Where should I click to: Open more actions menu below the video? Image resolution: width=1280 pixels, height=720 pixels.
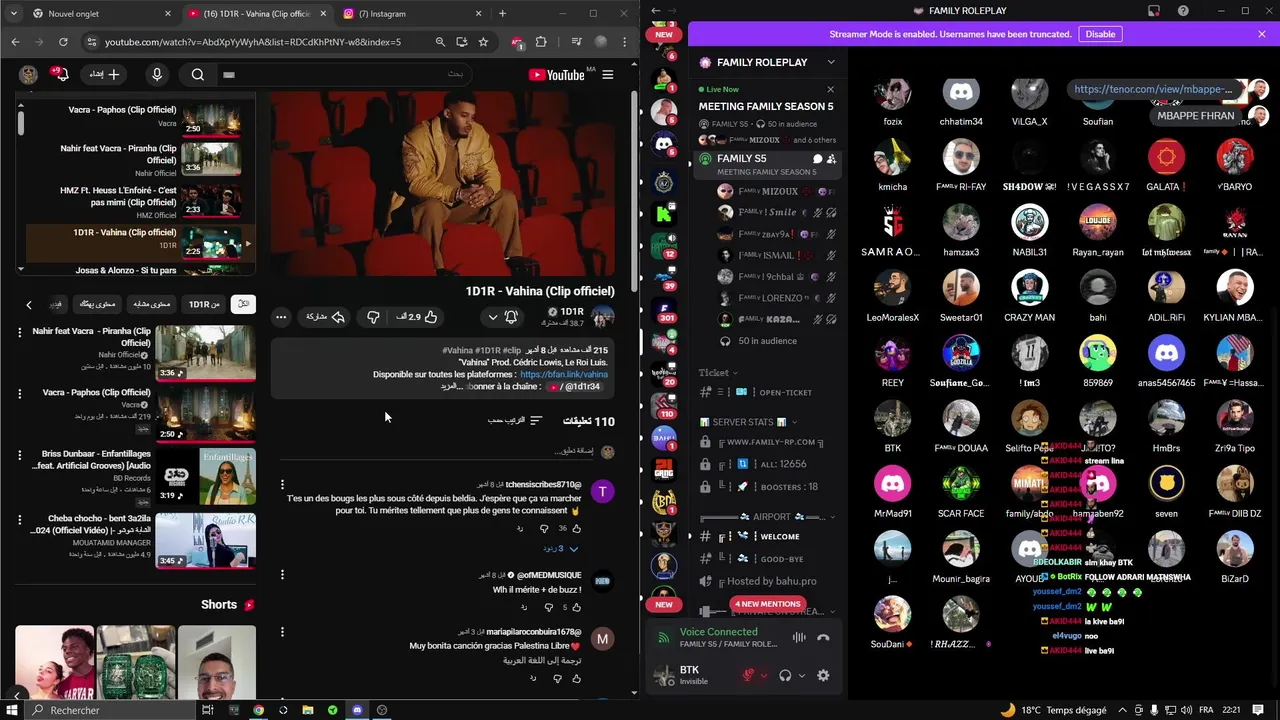[281, 317]
